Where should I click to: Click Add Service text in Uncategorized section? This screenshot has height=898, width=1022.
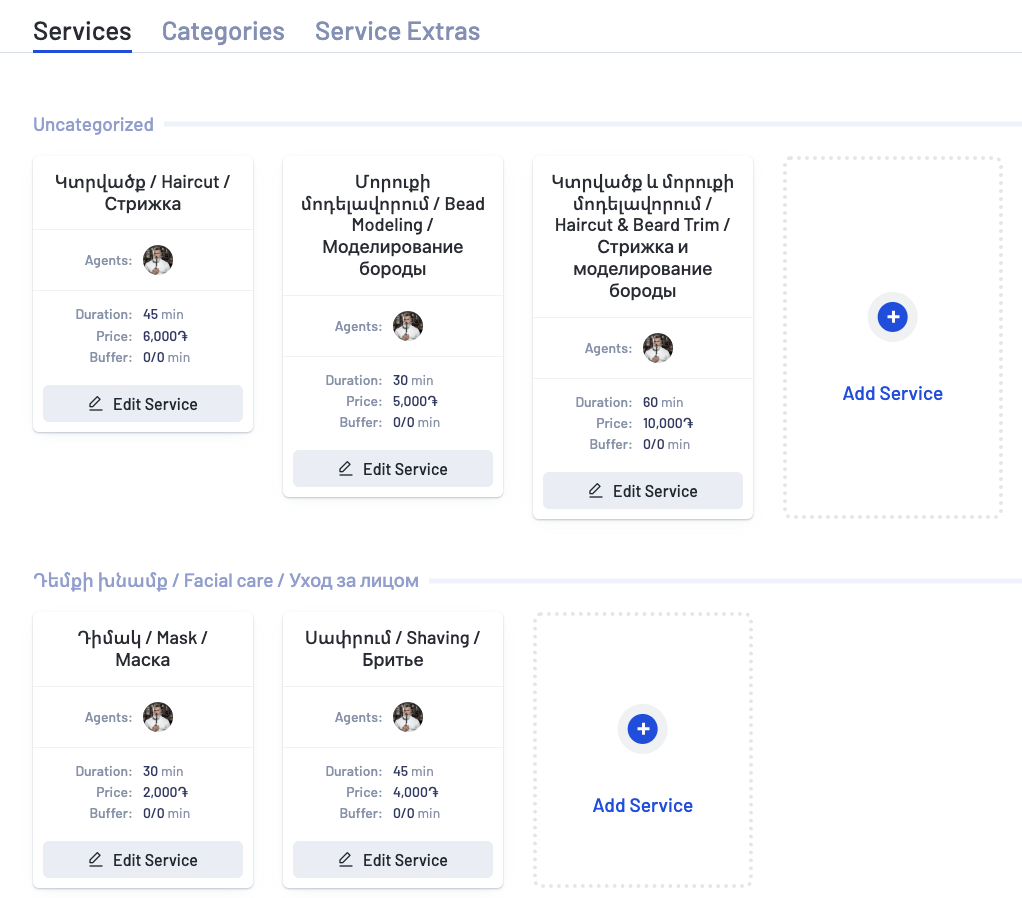[x=893, y=393]
